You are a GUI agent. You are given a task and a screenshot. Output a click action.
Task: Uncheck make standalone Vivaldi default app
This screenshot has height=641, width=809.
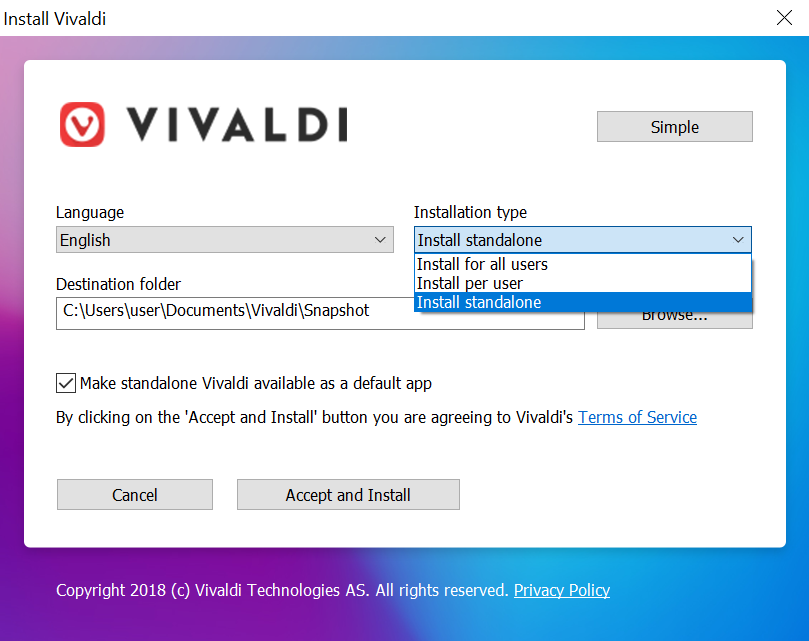[x=65, y=383]
